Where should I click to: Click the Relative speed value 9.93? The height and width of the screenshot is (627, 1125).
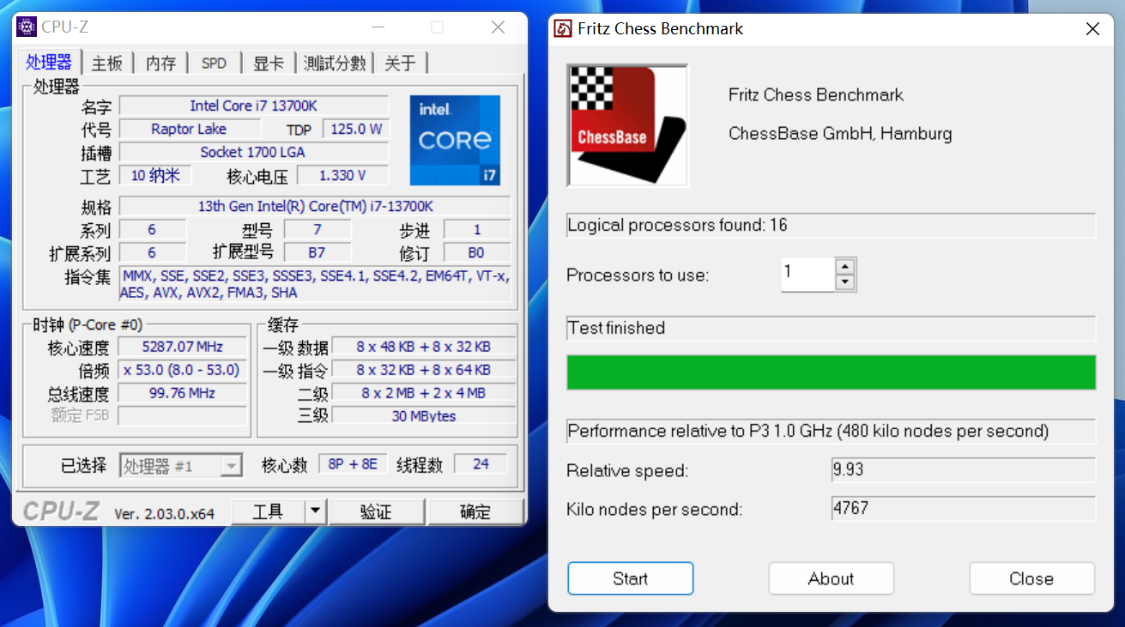pos(963,470)
